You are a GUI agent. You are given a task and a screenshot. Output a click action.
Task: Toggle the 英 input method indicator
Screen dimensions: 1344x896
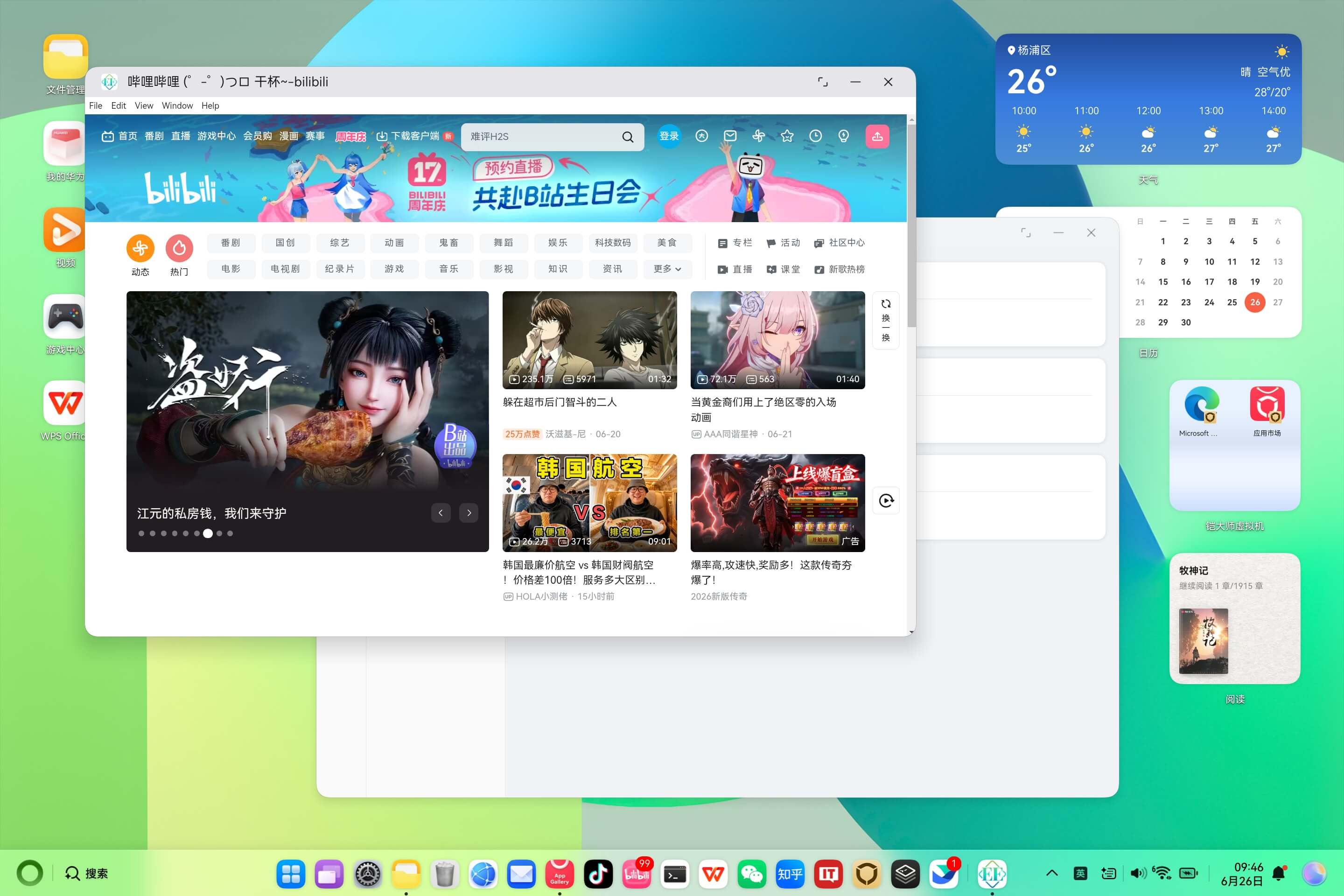coord(1080,873)
